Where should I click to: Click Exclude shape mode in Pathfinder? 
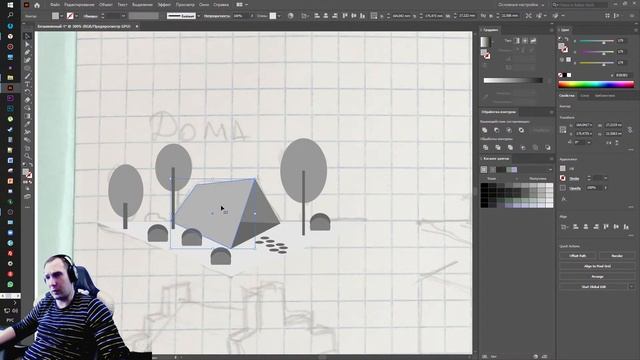click(521, 130)
